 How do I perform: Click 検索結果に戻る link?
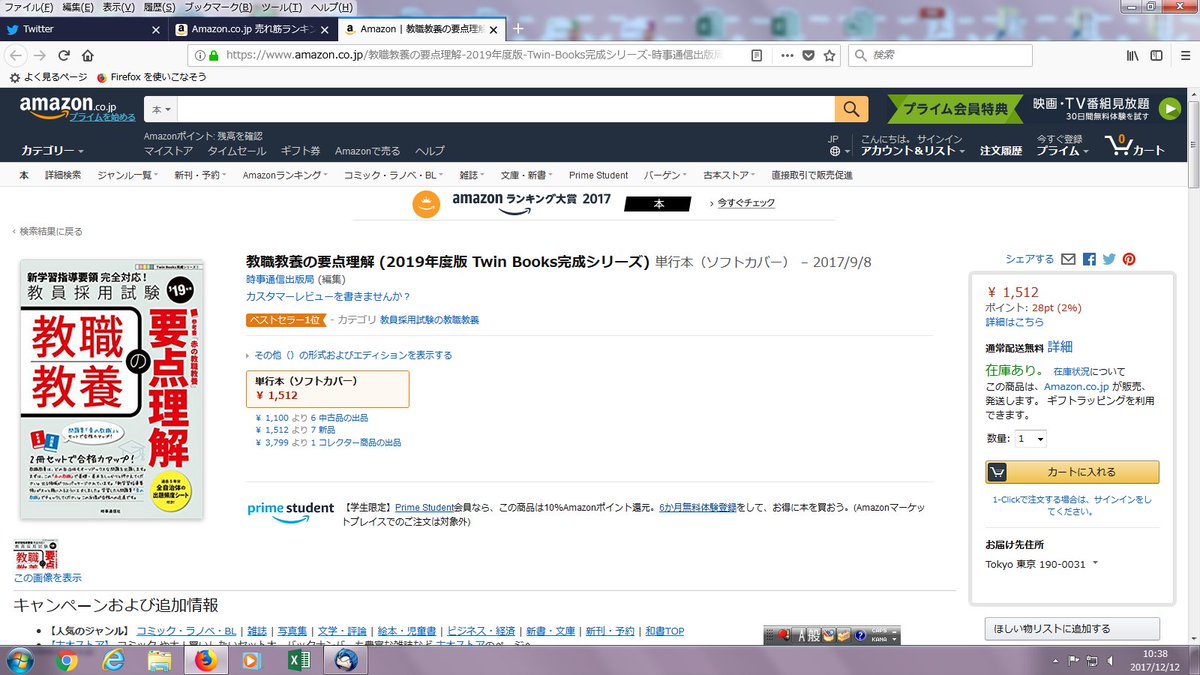pos(51,232)
